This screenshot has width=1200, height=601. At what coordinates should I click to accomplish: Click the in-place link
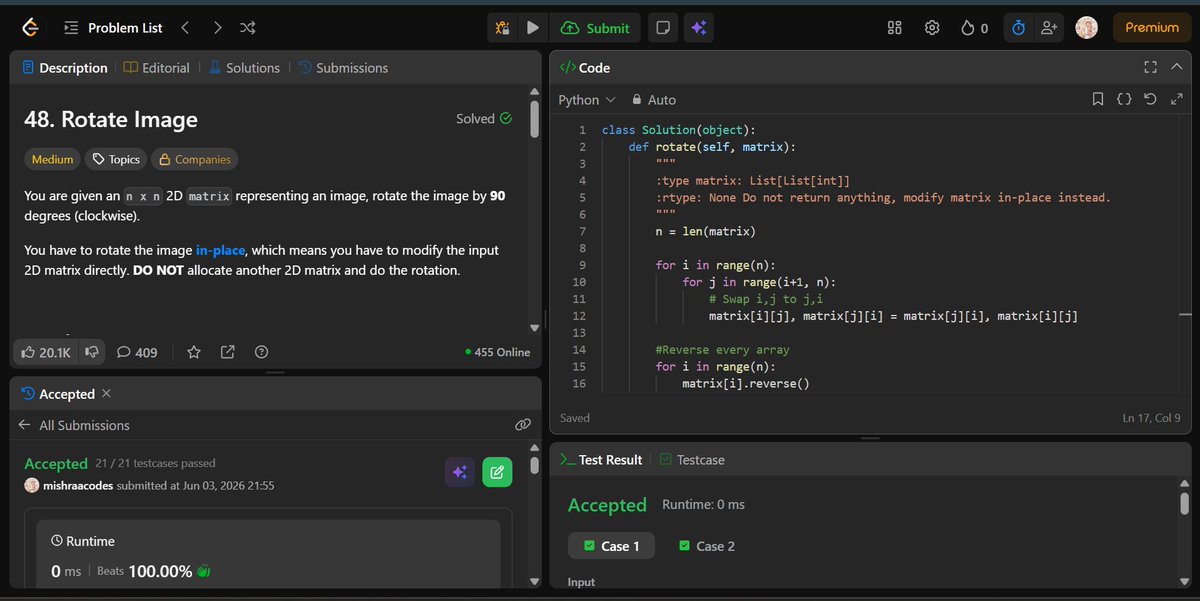pyautogui.click(x=221, y=250)
